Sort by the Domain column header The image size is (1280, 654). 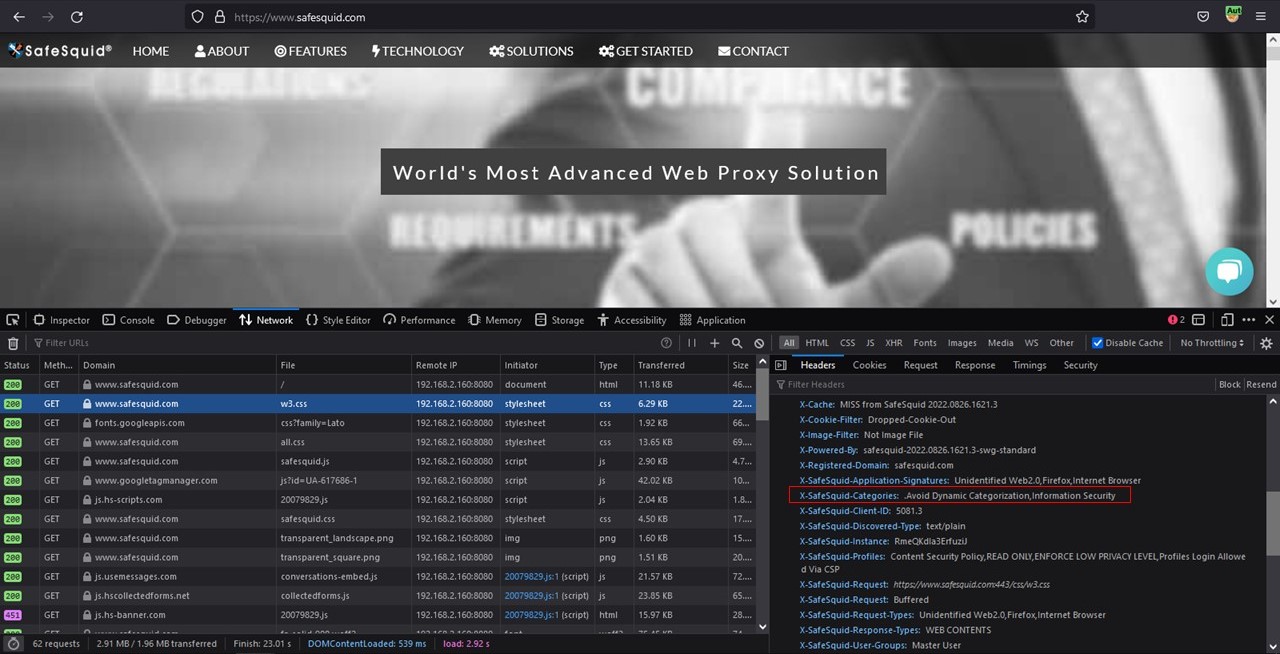pos(177,365)
